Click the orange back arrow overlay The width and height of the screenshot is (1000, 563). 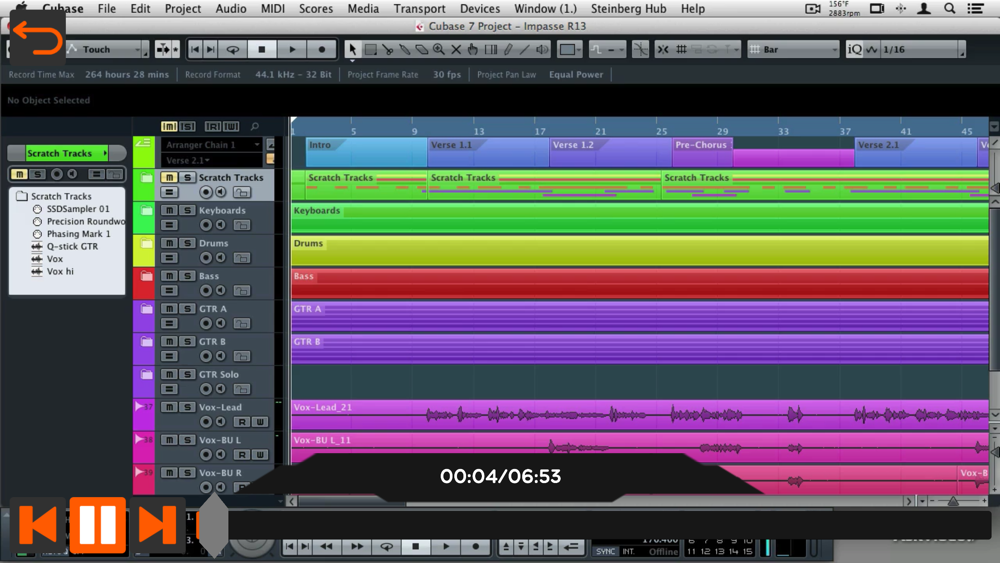(37, 38)
